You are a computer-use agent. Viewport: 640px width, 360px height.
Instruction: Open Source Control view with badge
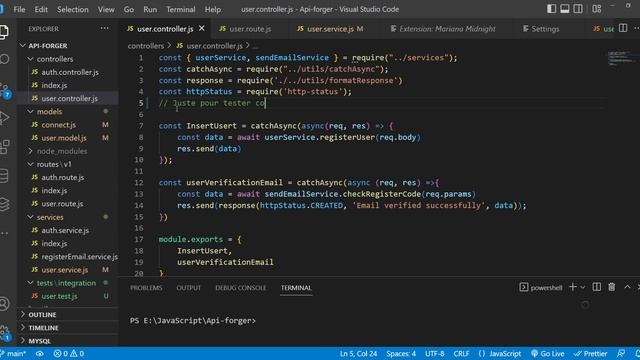click(x=5, y=91)
